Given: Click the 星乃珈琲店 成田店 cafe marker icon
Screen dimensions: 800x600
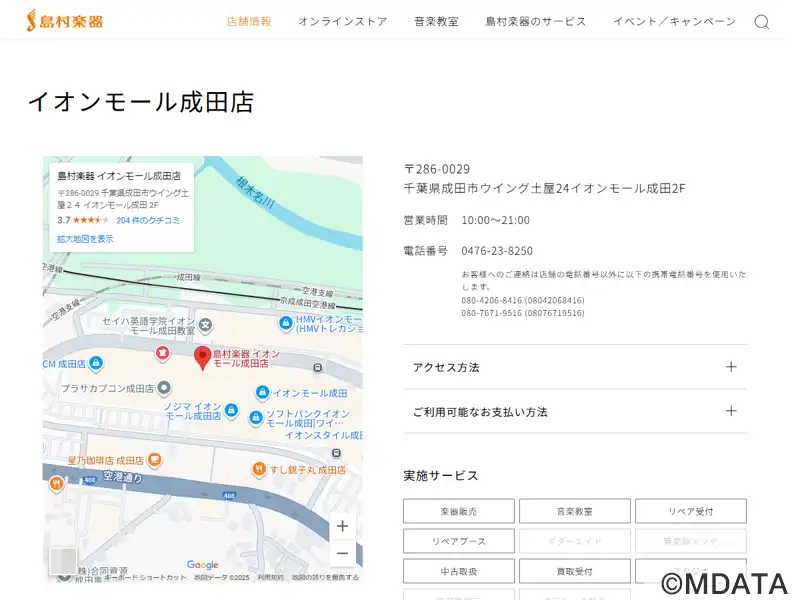Looking at the screenshot, I should [x=155, y=460].
